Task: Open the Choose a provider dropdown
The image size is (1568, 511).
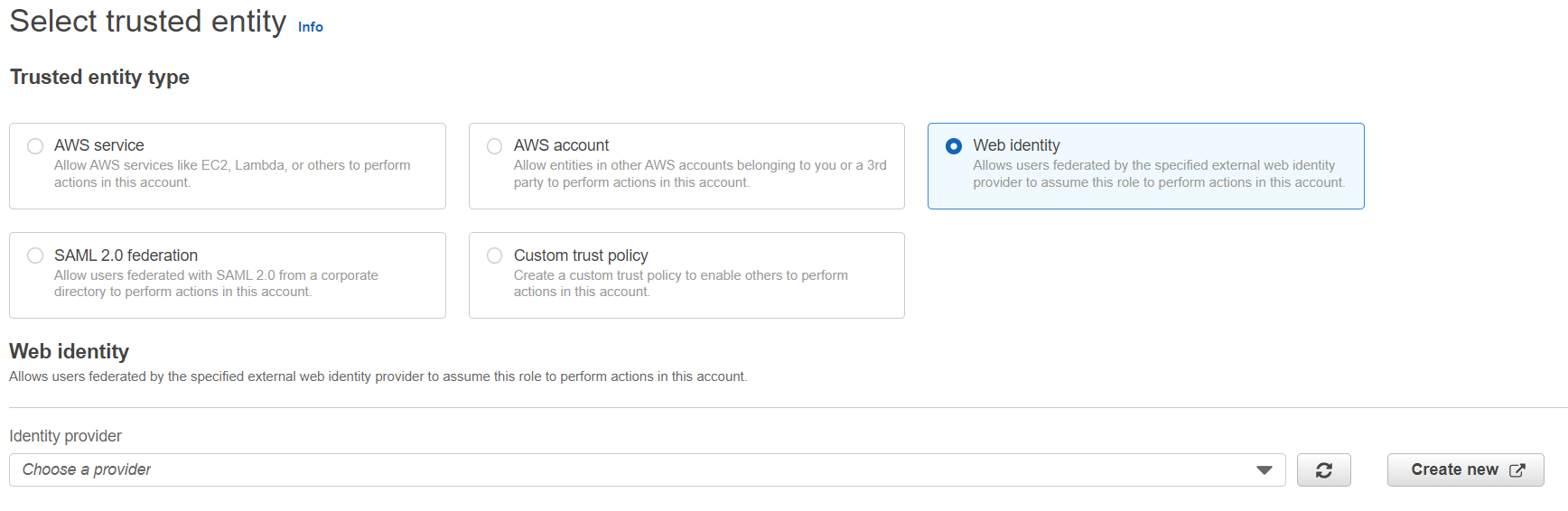Action: pos(632,470)
